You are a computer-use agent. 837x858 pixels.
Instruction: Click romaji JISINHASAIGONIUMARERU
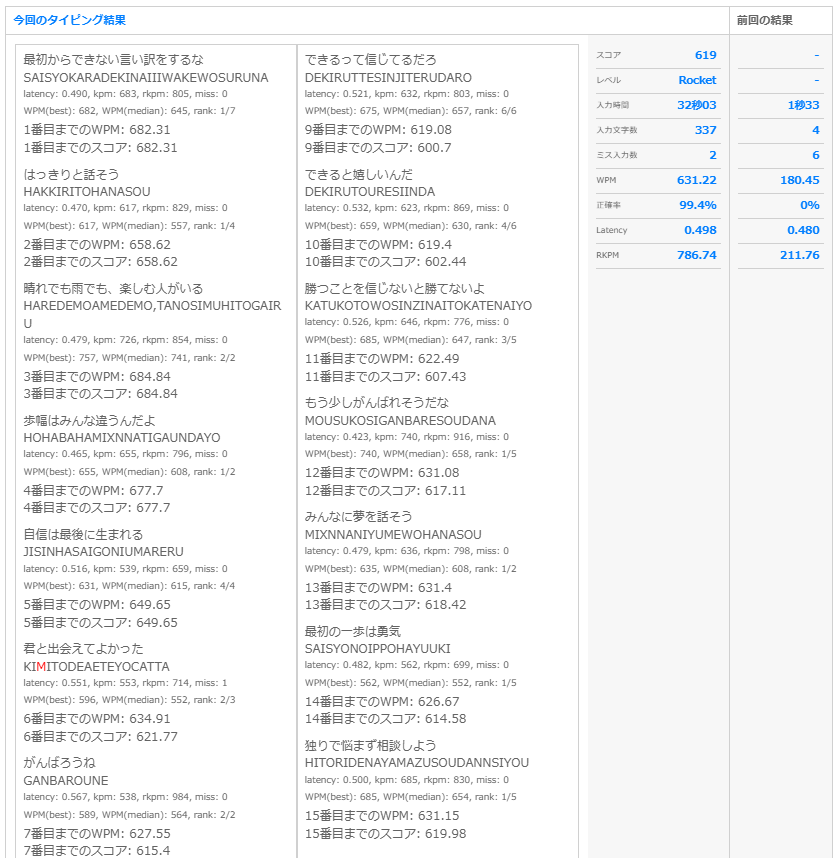103,552
